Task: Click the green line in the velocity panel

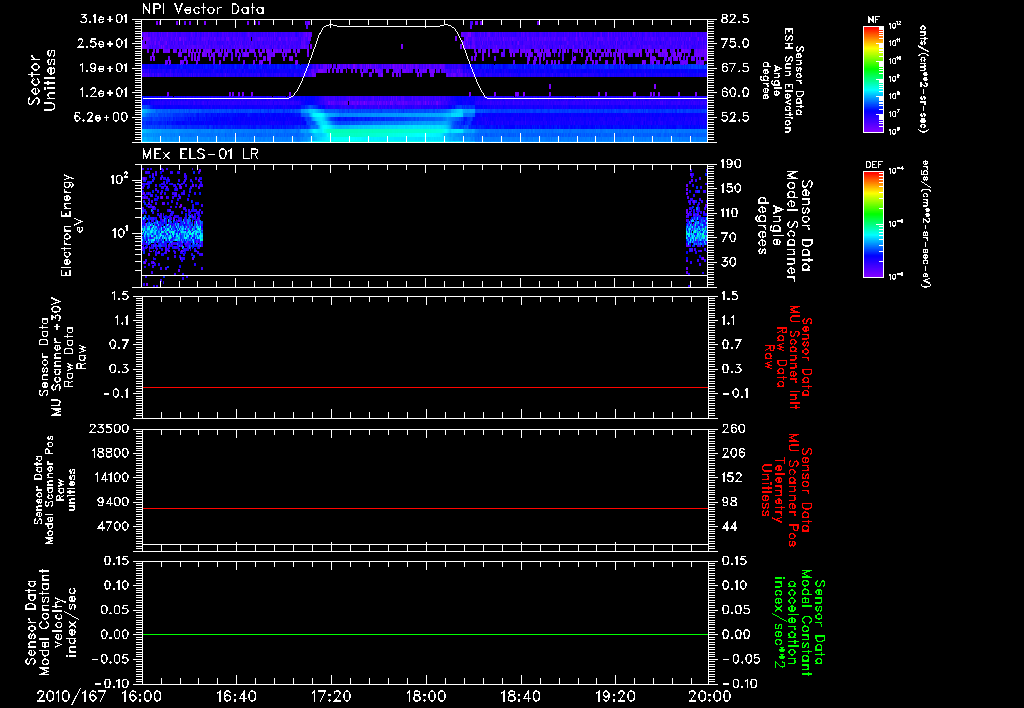Action: [425, 634]
